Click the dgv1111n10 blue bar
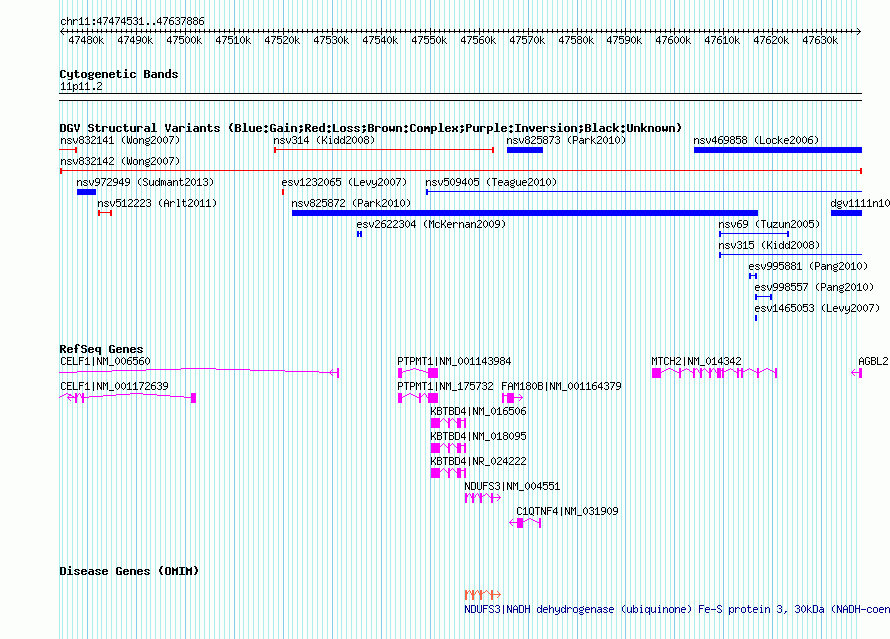 pyautogui.click(x=846, y=213)
